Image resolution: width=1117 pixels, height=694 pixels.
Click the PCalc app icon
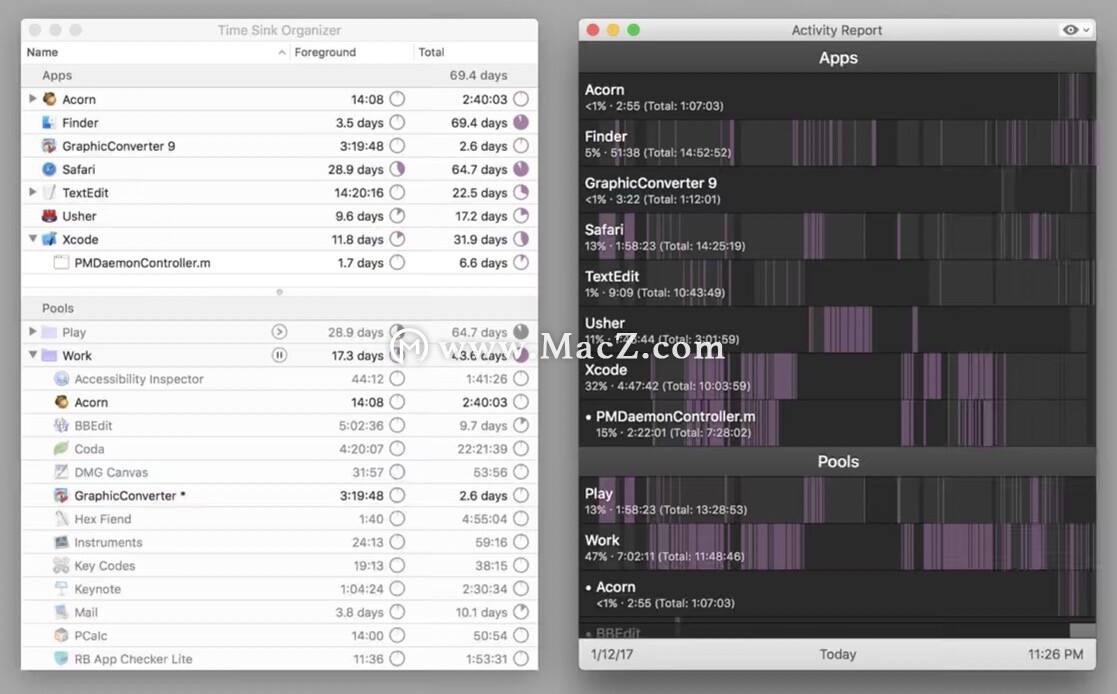[61, 636]
